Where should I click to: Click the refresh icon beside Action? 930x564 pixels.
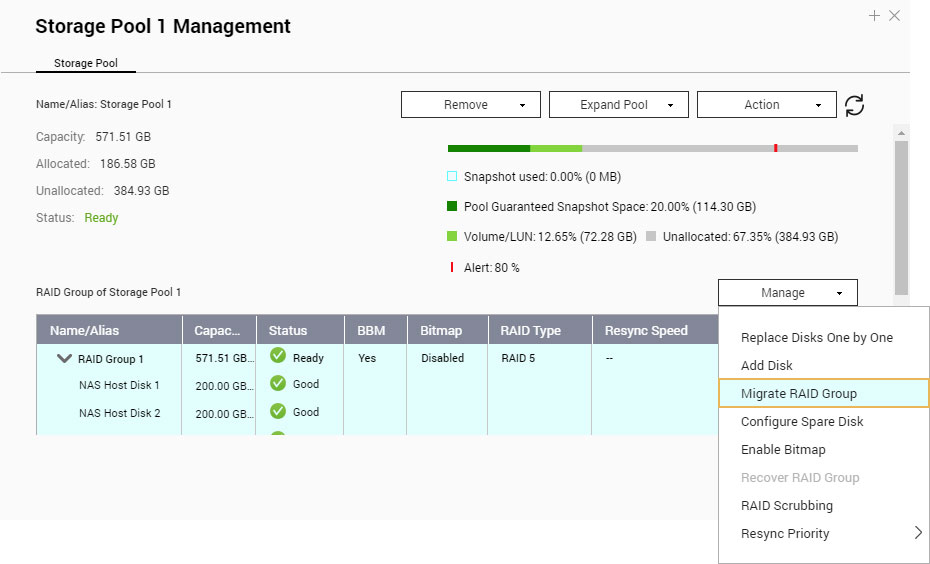pyautogui.click(x=854, y=105)
